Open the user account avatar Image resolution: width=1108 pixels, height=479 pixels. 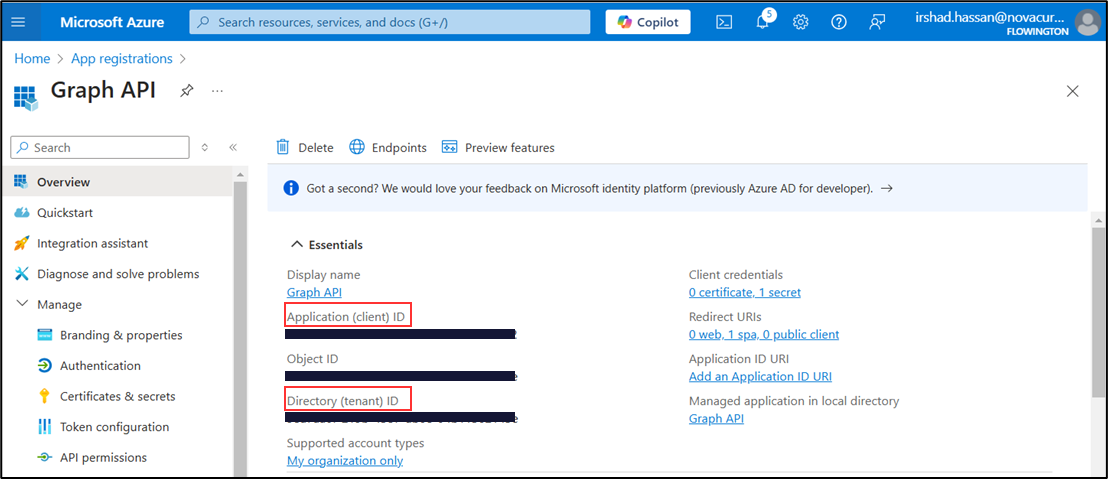(1087, 22)
